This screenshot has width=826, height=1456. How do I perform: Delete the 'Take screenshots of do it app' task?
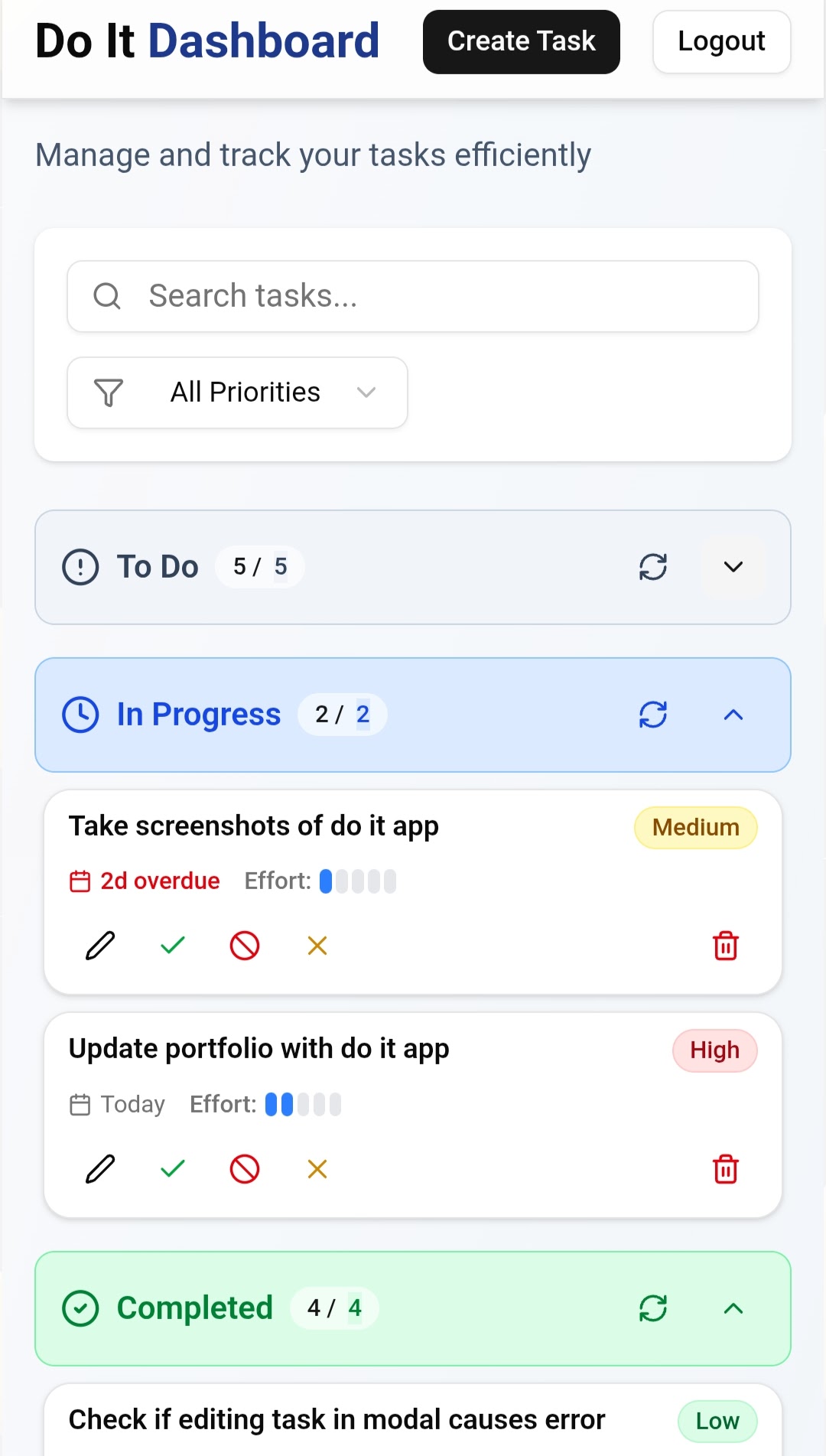(x=725, y=946)
